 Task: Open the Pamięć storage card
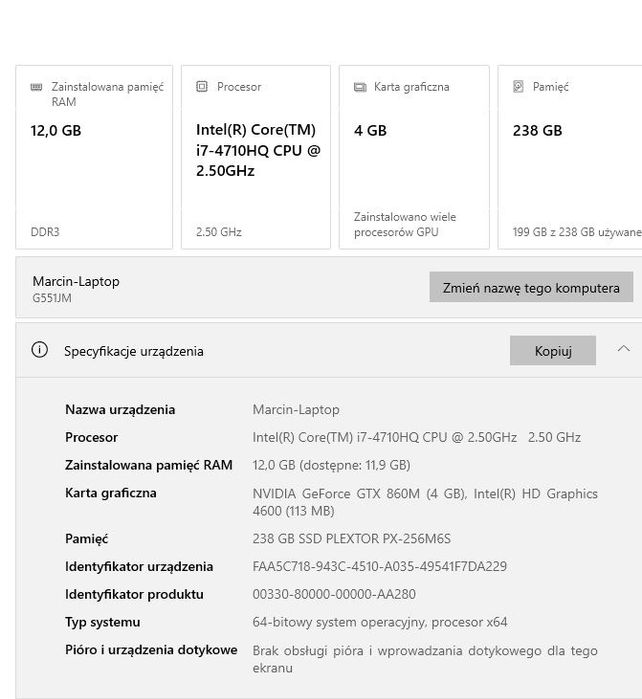(x=572, y=157)
